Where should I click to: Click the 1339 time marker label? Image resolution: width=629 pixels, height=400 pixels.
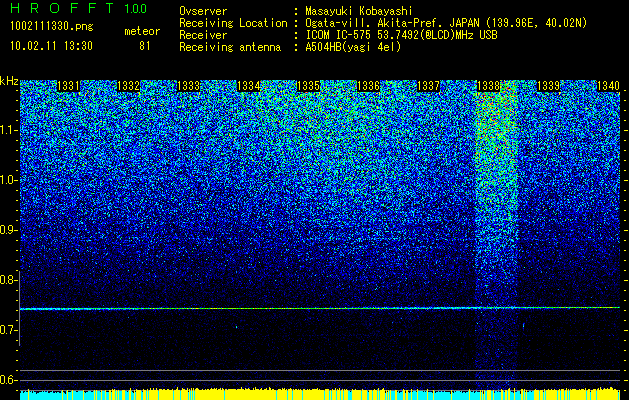[548, 86]
